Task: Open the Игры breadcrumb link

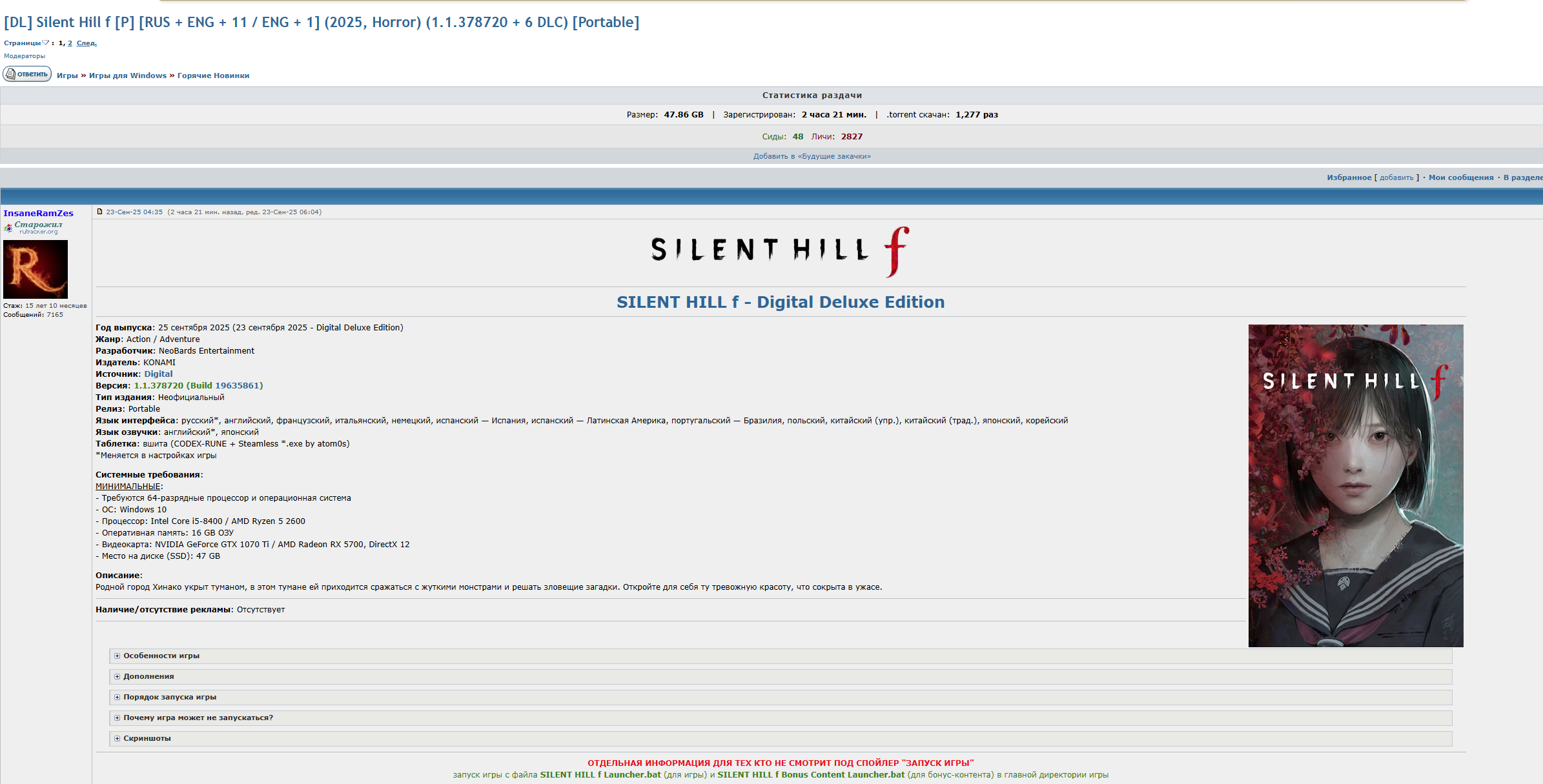Action: pos(67,75)
